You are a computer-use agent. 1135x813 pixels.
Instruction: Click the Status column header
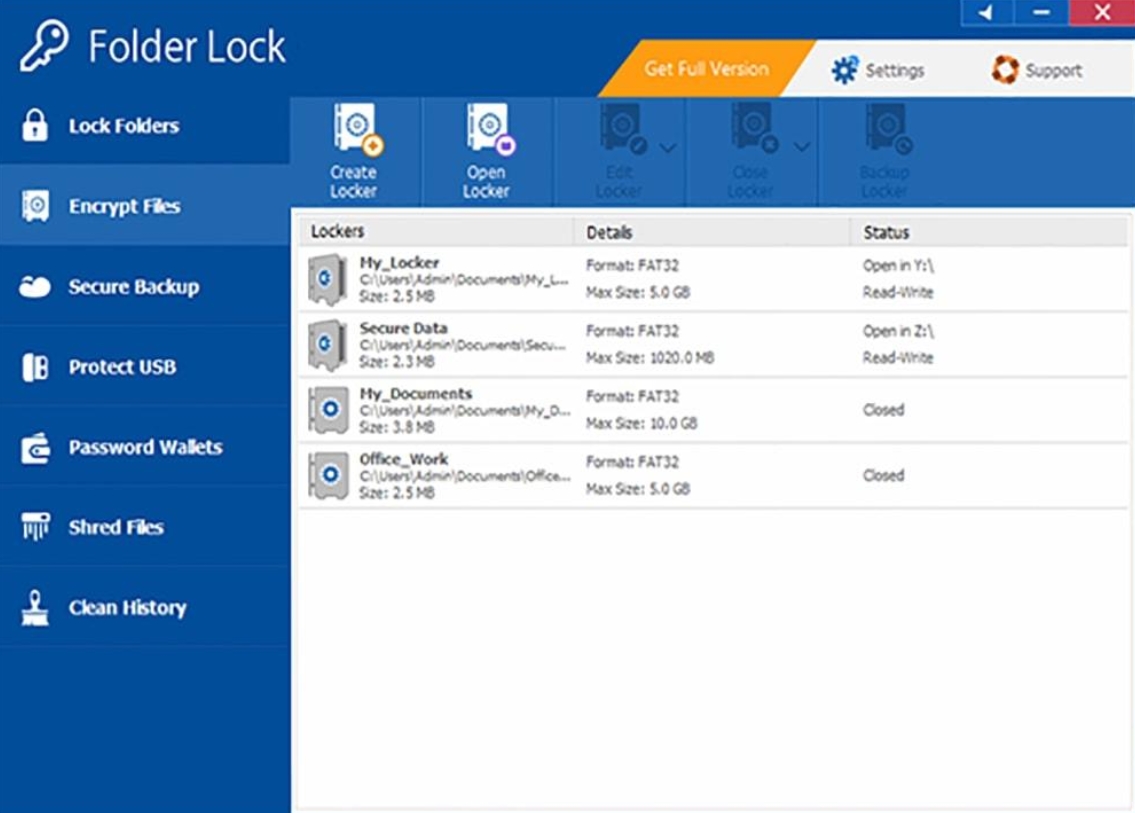[989, 232]
